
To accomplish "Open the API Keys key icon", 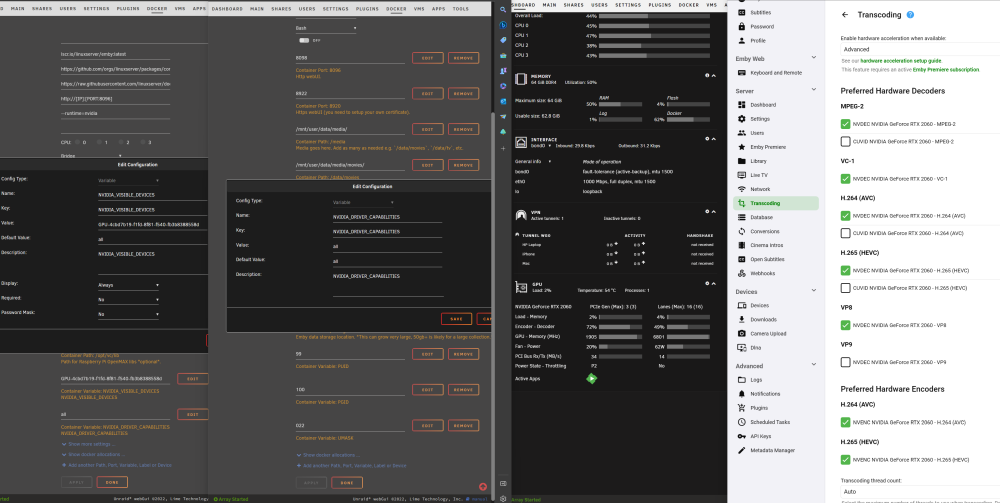I will point(741,436).
